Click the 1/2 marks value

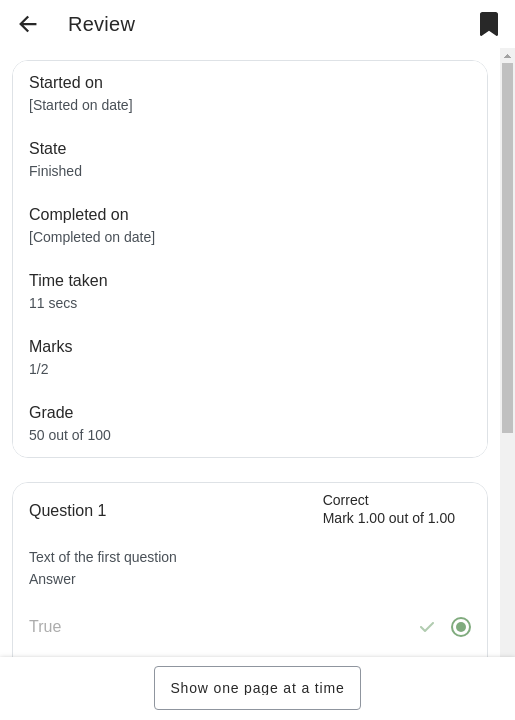[39, 369]
